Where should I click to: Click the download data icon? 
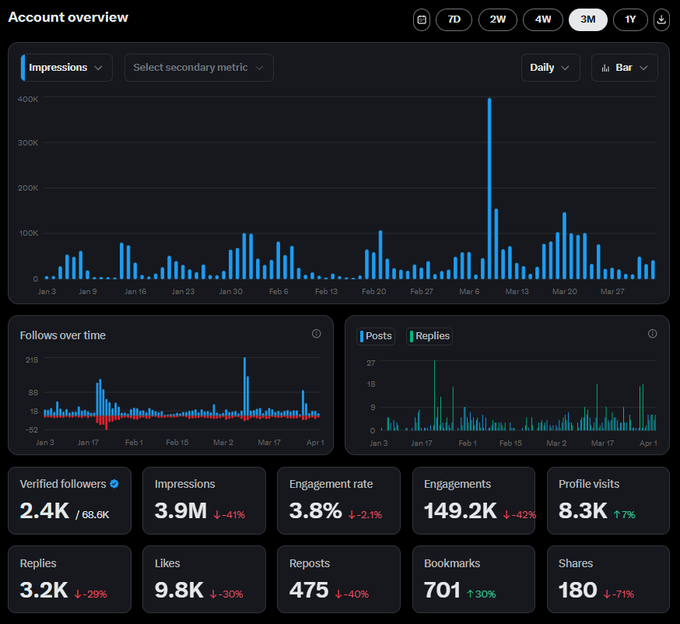click(x=662, y=19)
